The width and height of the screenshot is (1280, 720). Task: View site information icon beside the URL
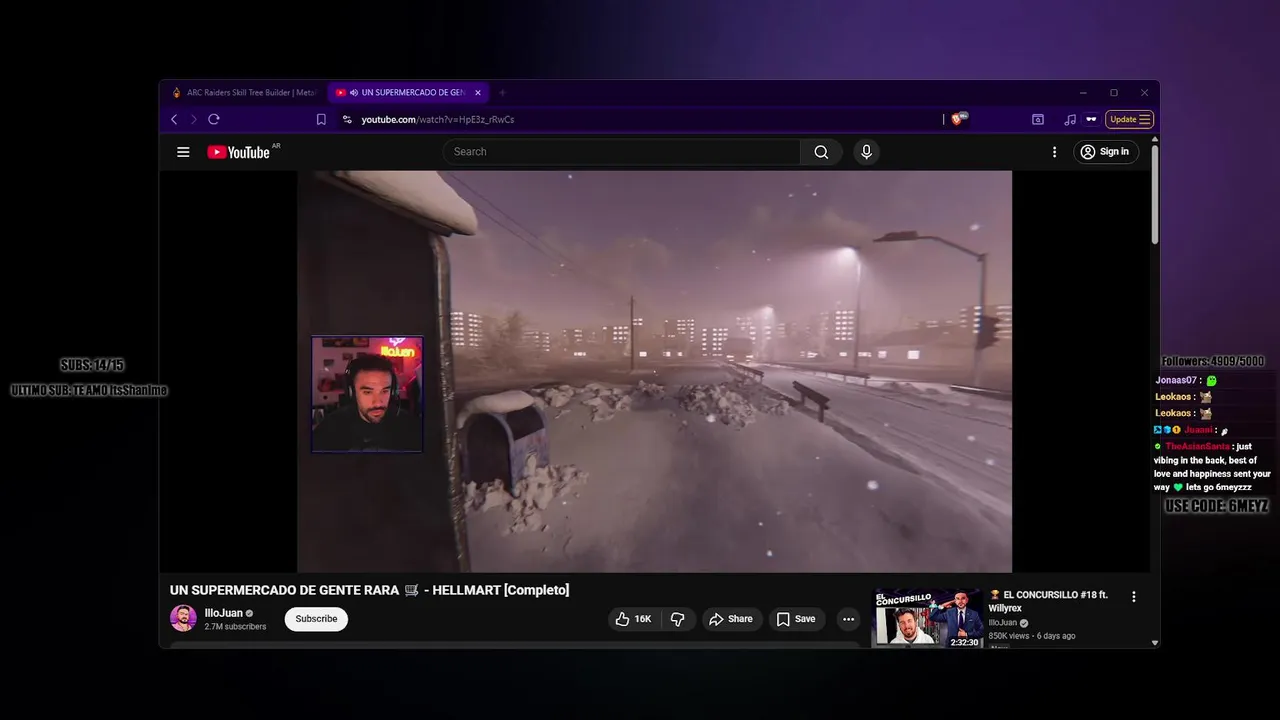tap(347, 119)
